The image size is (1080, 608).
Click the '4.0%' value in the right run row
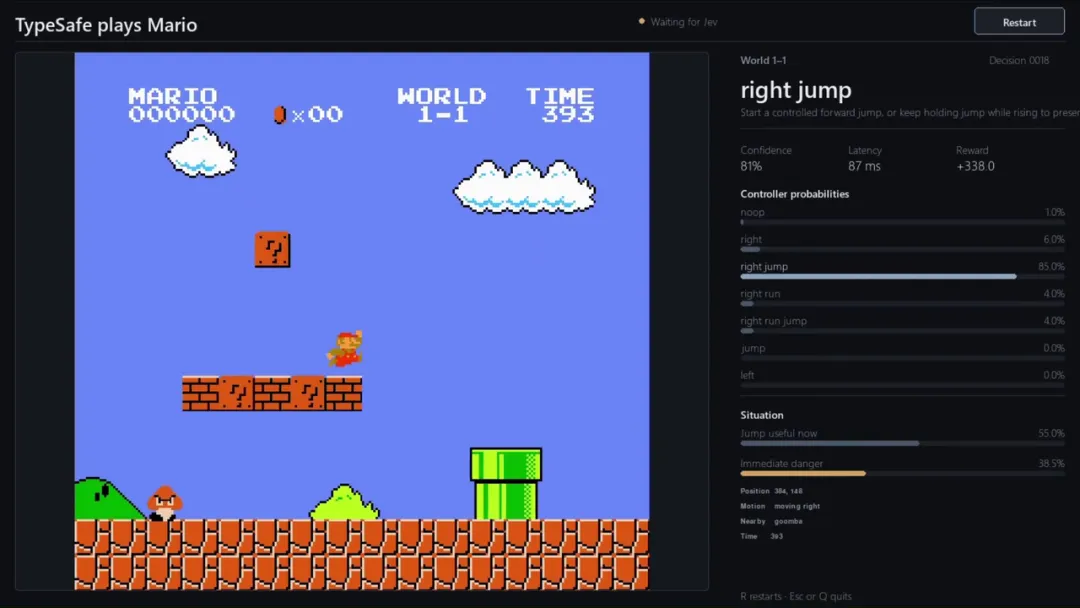pyautogui.click(x=1053, y=293)
